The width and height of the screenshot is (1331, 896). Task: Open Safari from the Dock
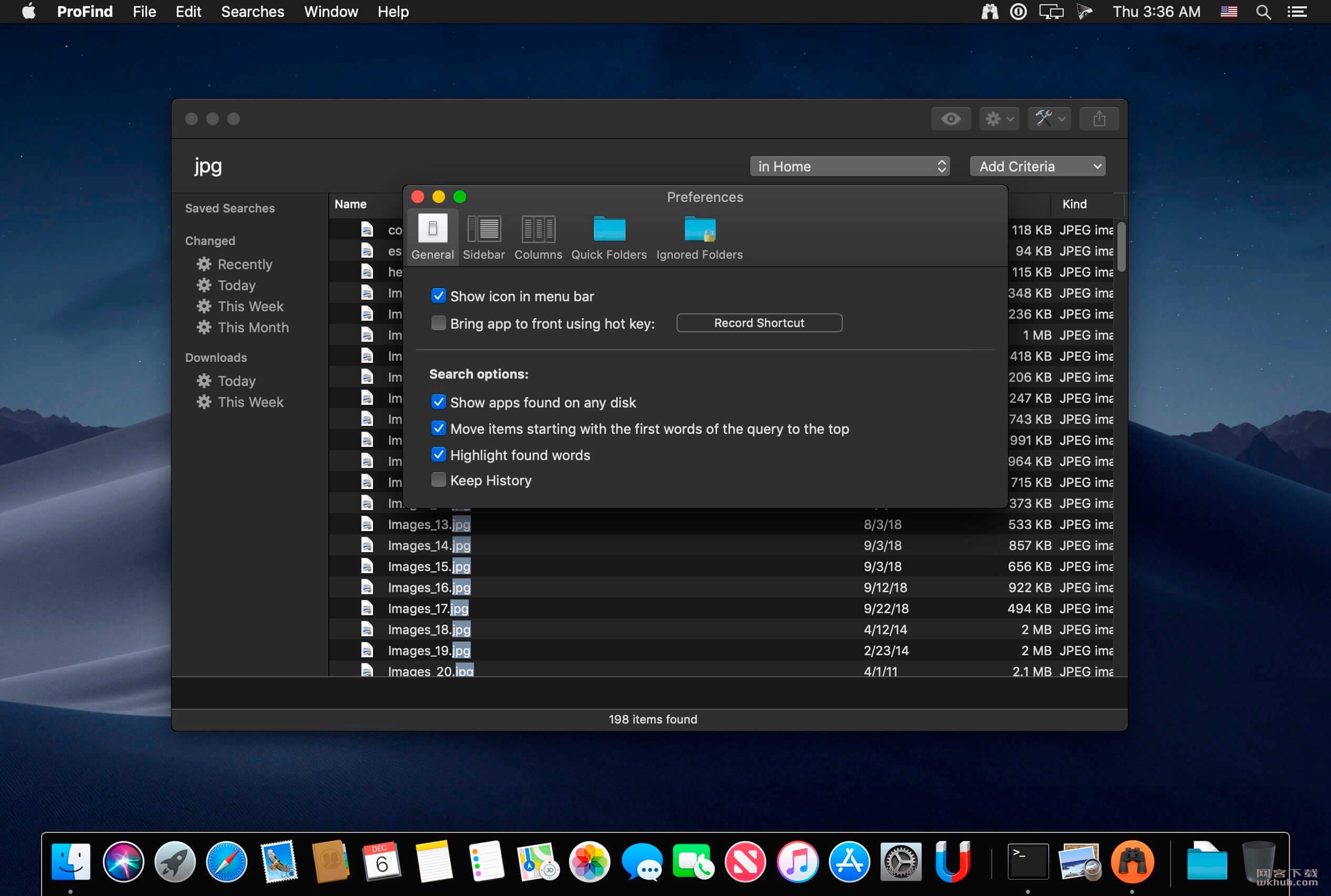(226, 861)
